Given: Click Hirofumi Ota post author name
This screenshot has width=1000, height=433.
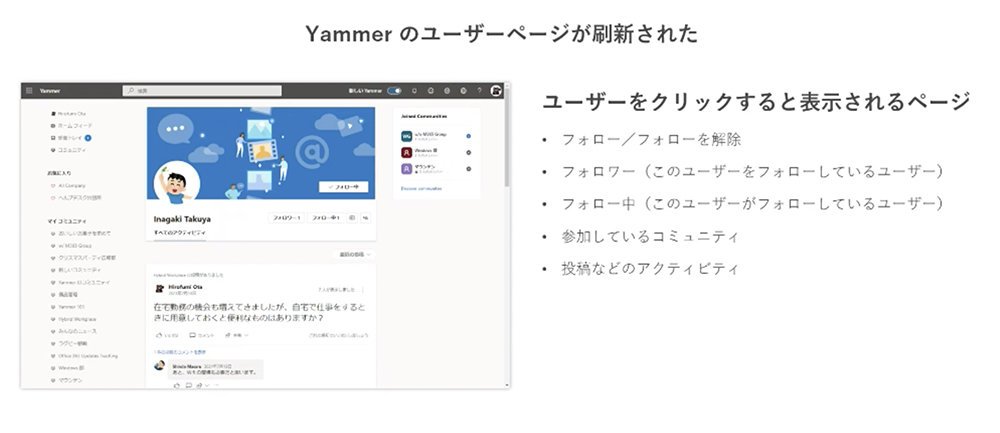Looking at the screenshot, I should point(186,287).
